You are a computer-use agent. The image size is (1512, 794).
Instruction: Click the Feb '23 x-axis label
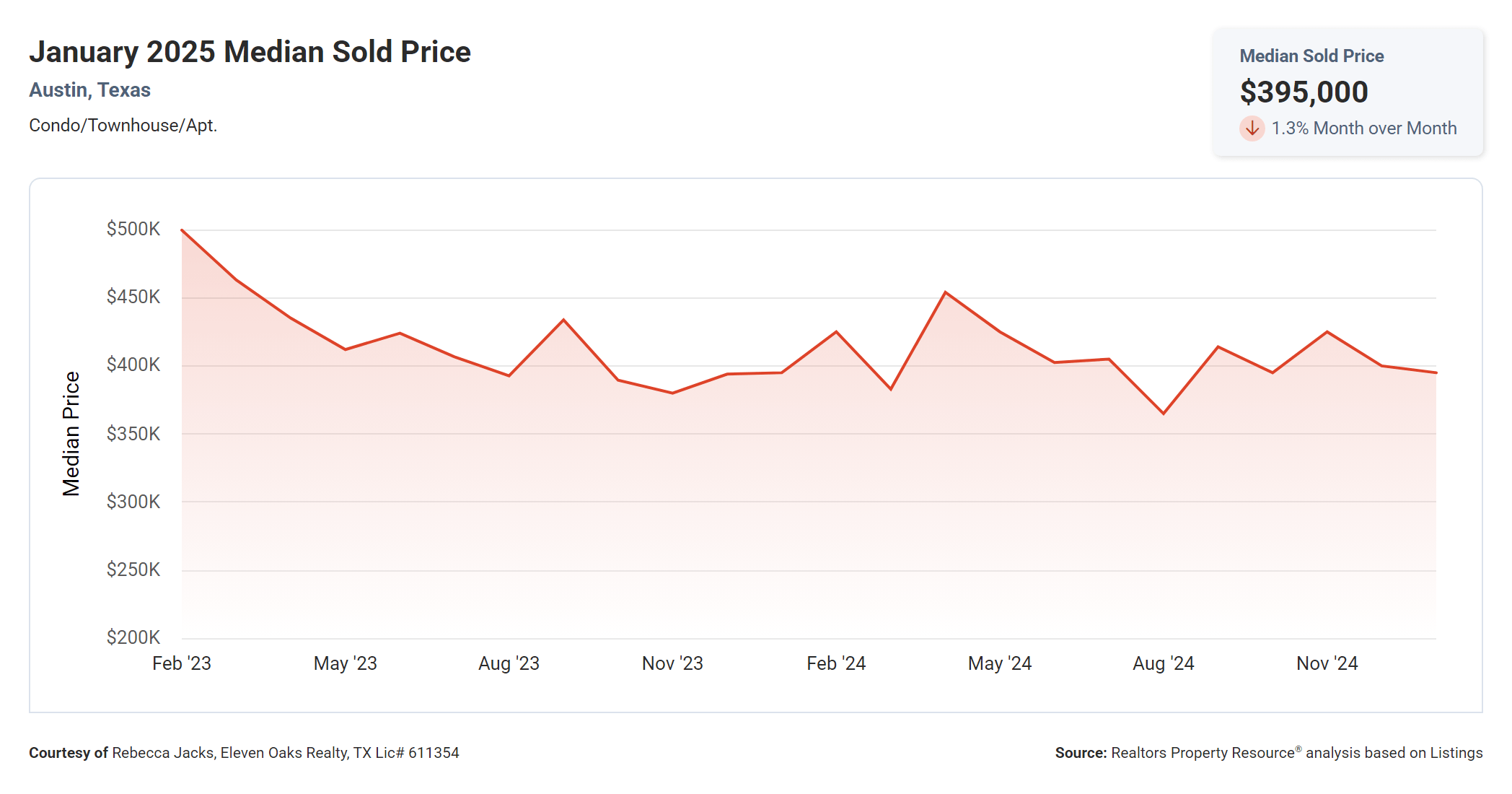coord(181,663)
